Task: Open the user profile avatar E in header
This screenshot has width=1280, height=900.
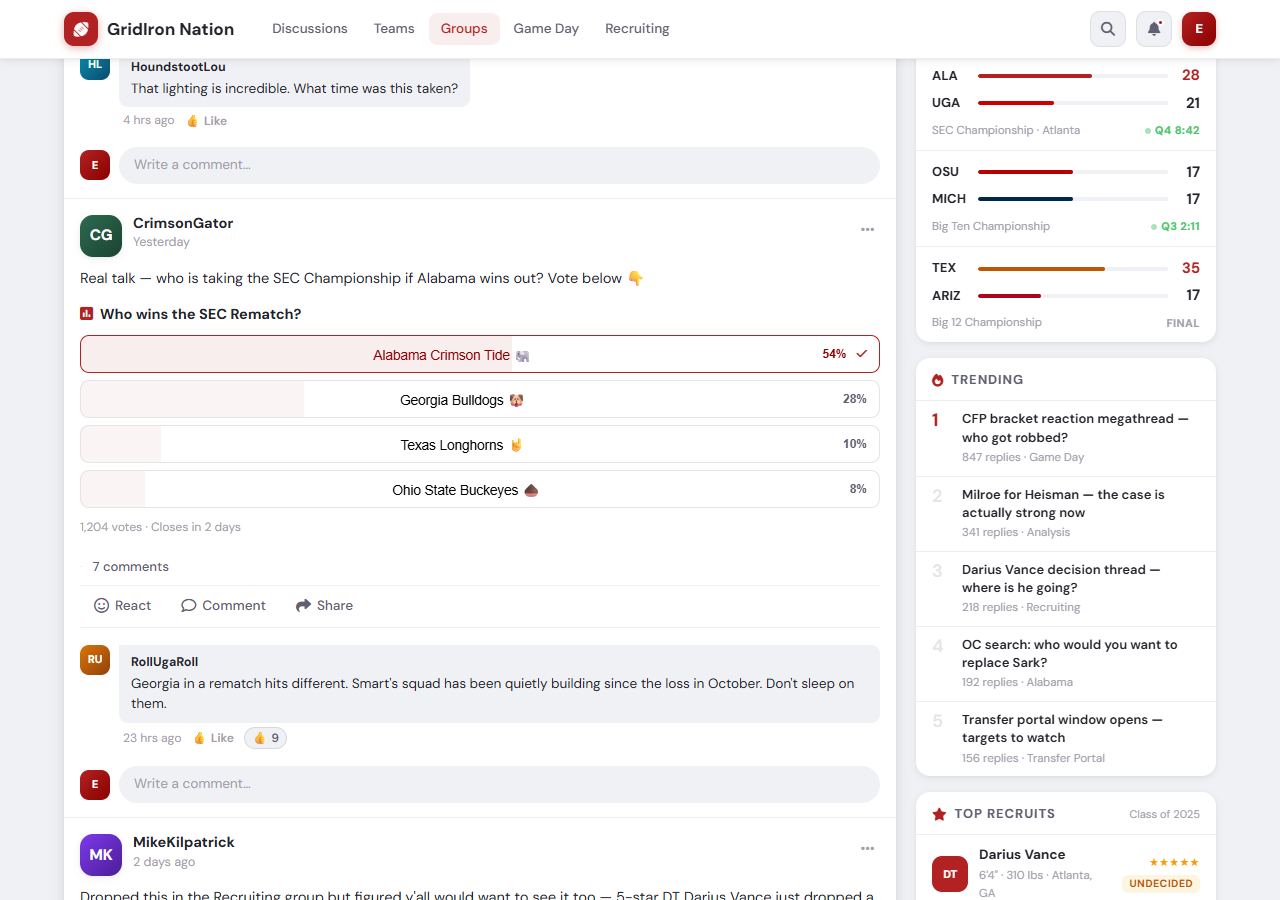Action: tap(1199, 29)
